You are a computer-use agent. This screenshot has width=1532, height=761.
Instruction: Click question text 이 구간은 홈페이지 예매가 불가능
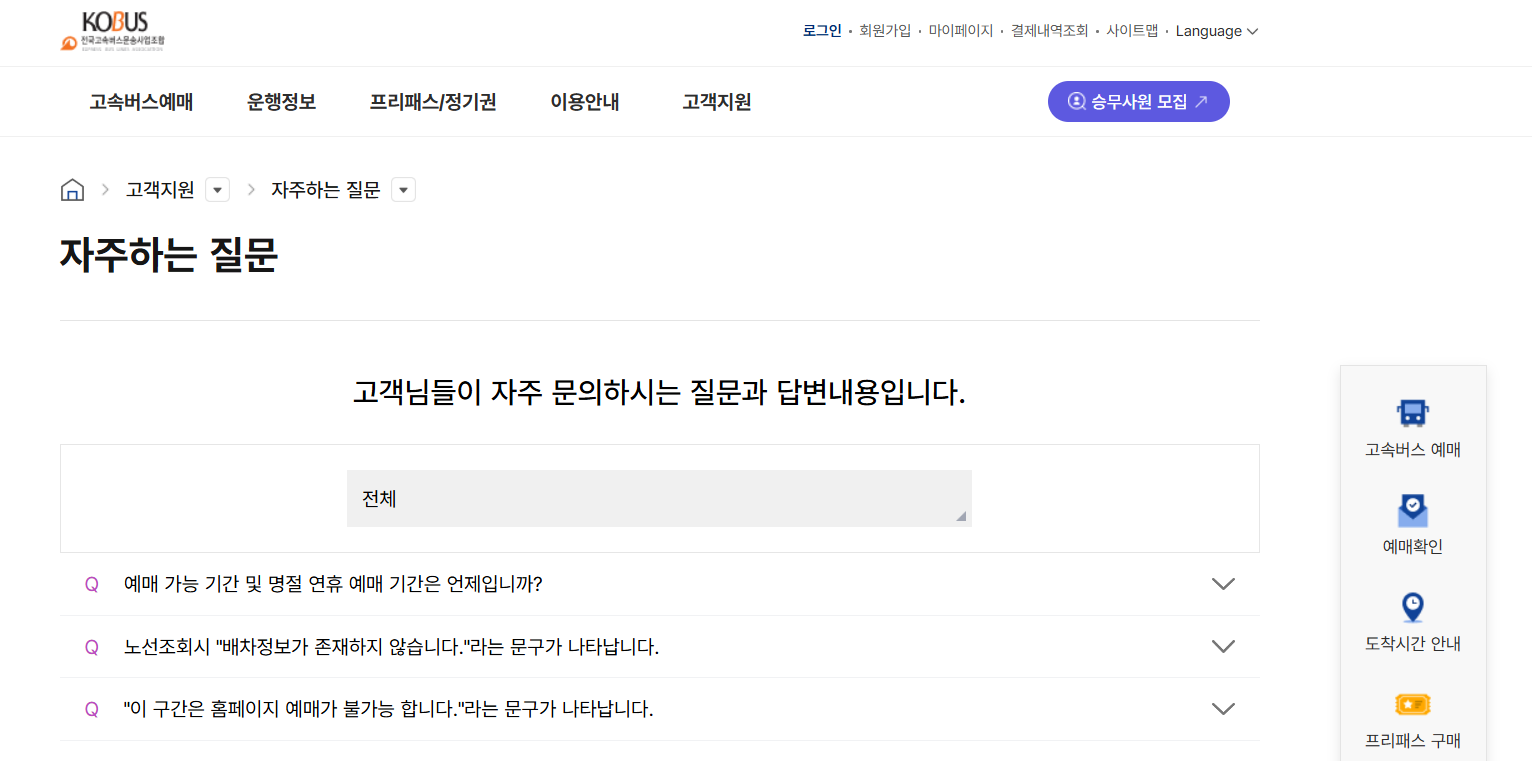[x=388, y=709]
